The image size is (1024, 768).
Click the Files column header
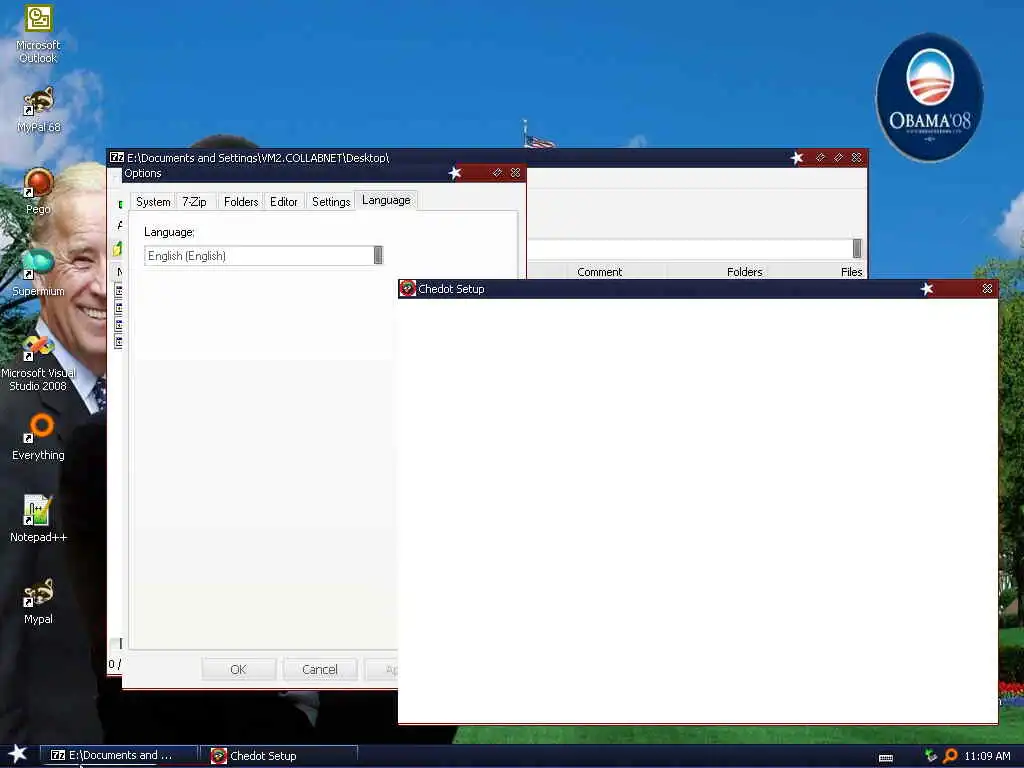pyautogui.click(x=851, y=272)
